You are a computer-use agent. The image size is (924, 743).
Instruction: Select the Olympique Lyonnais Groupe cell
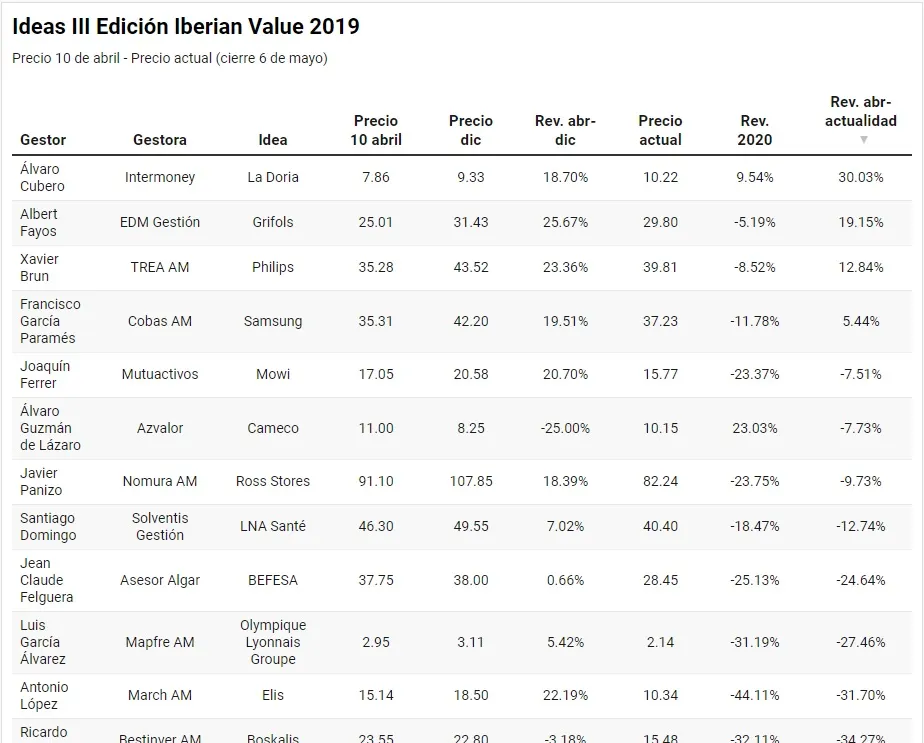273,642
